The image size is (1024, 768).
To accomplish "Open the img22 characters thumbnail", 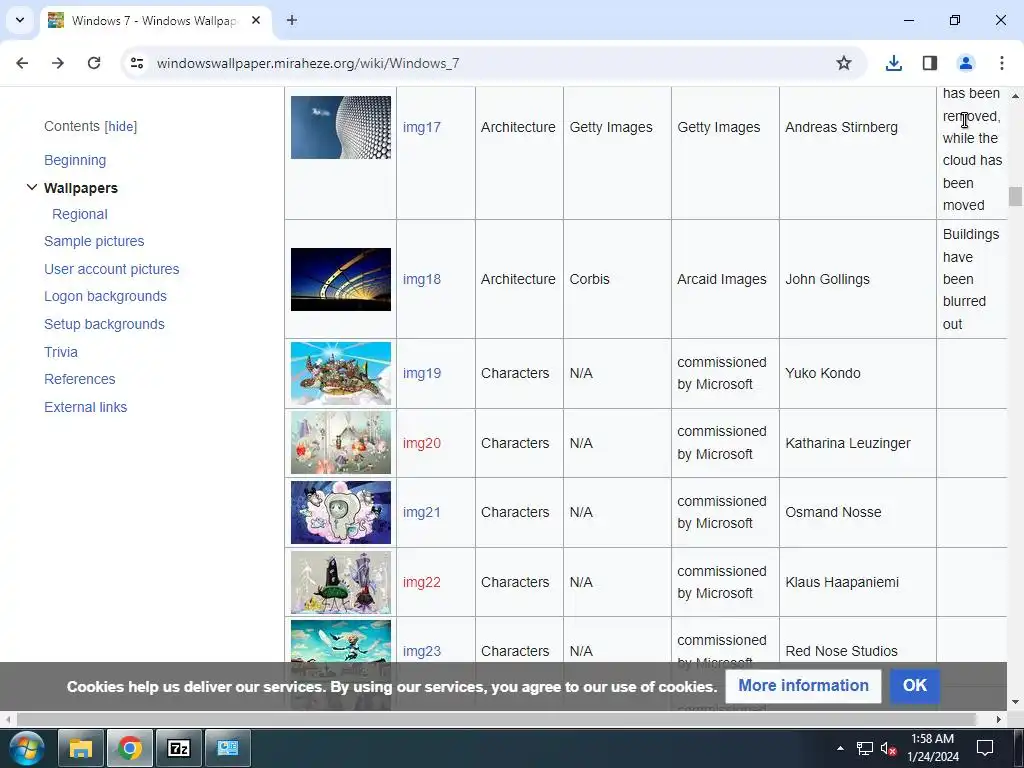I will coord(341,583).
